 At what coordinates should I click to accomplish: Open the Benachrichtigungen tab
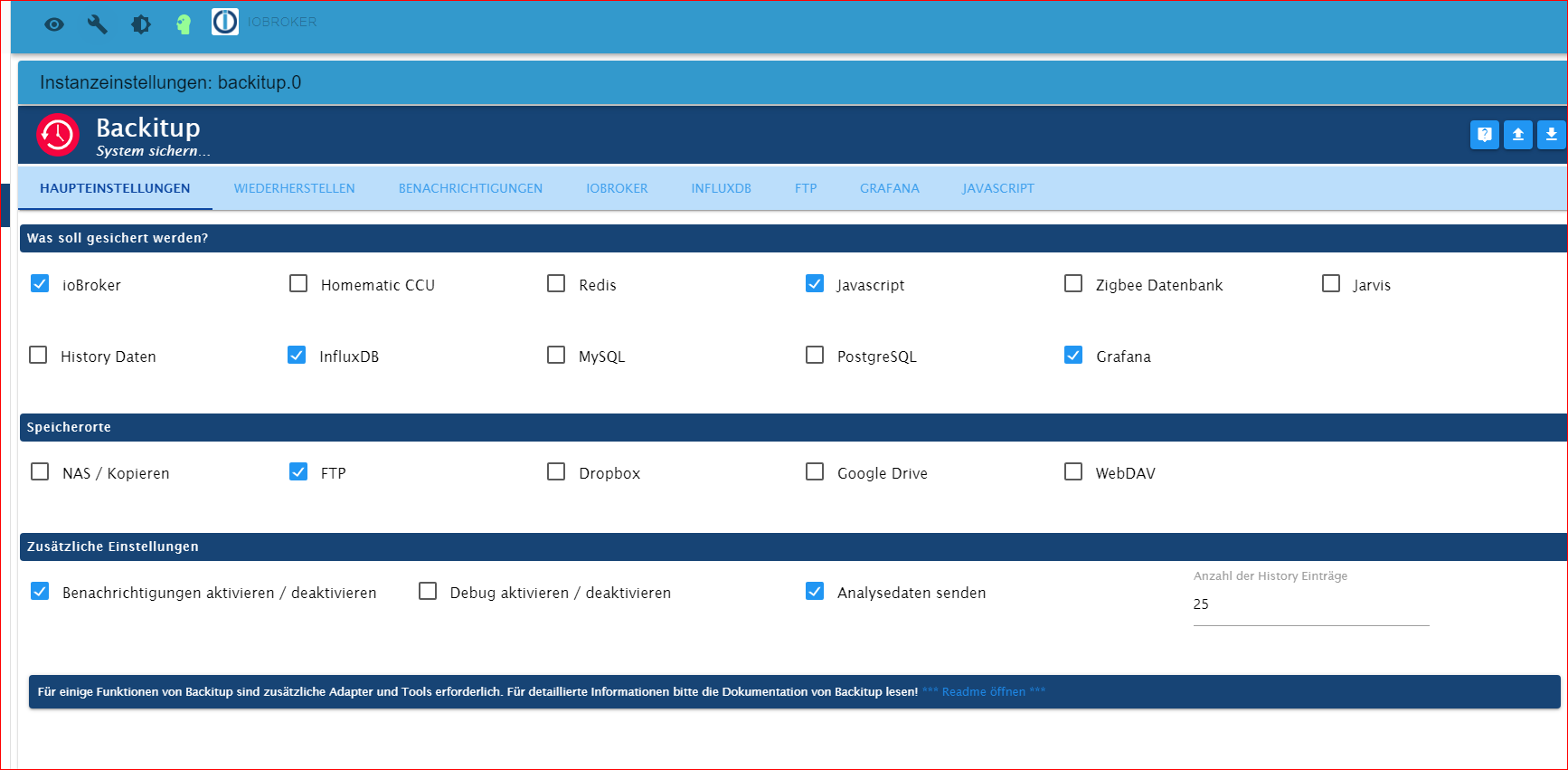[x=470, y=188]
